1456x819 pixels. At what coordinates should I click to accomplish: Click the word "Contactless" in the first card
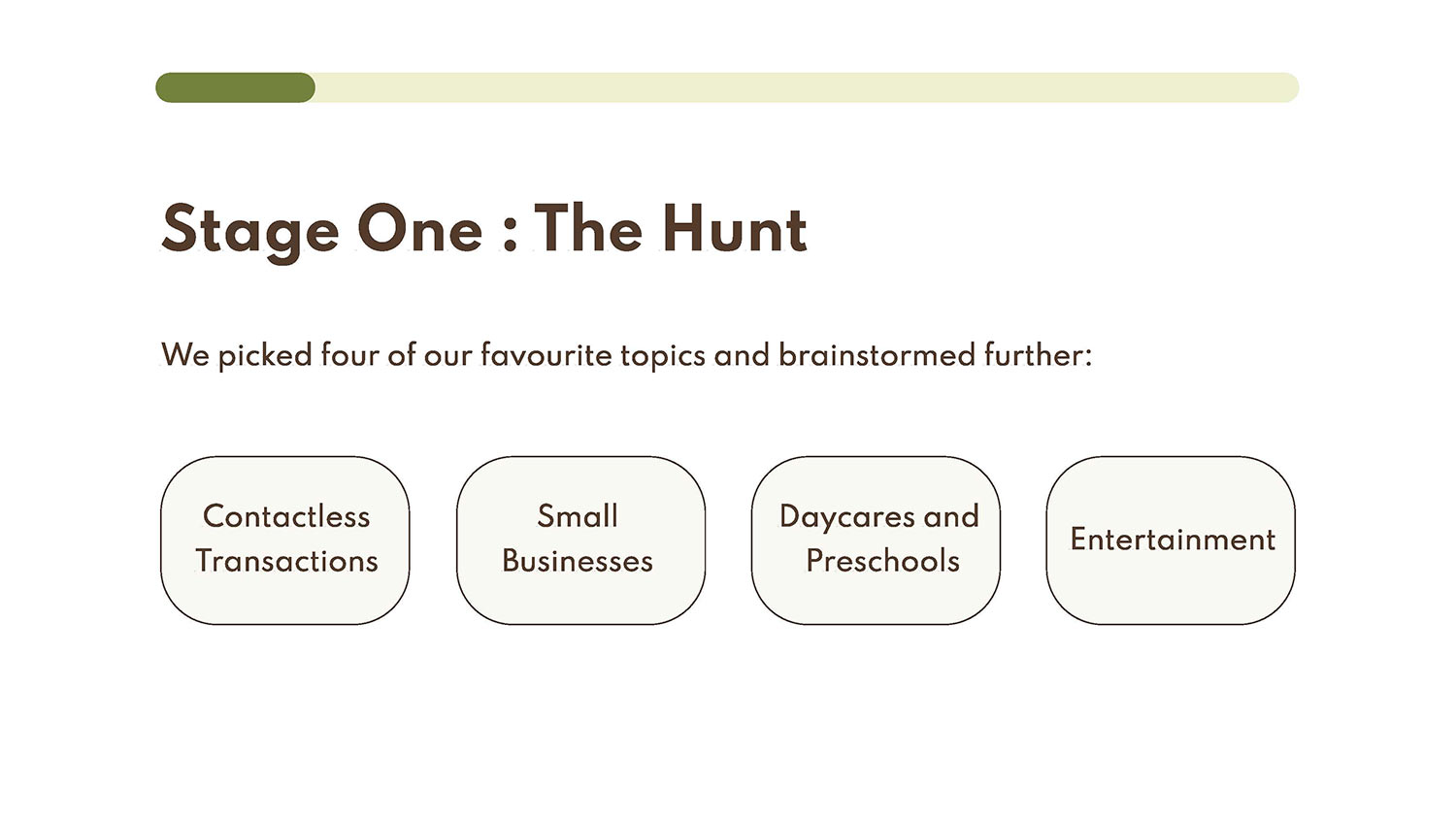point(286,516)
